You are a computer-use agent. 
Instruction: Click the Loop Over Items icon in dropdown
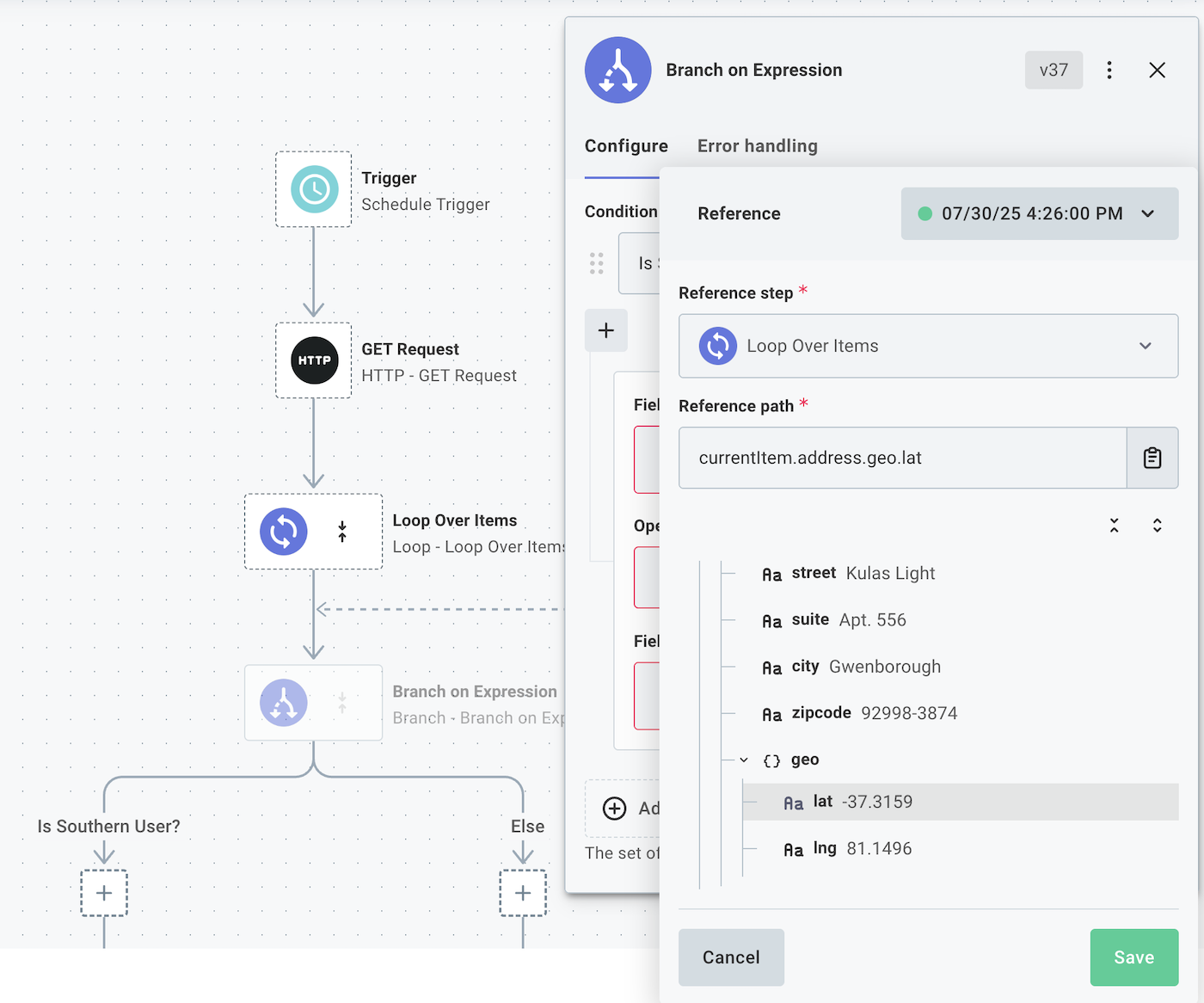(x=718, y=346)
